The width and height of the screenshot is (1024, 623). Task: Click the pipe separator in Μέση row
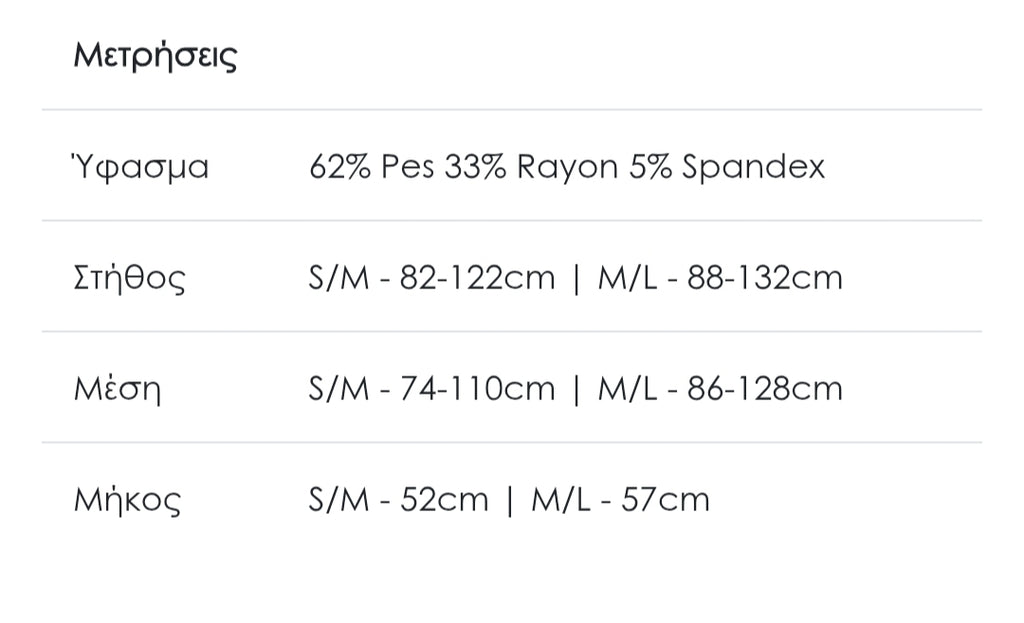[x=576, y=389]
